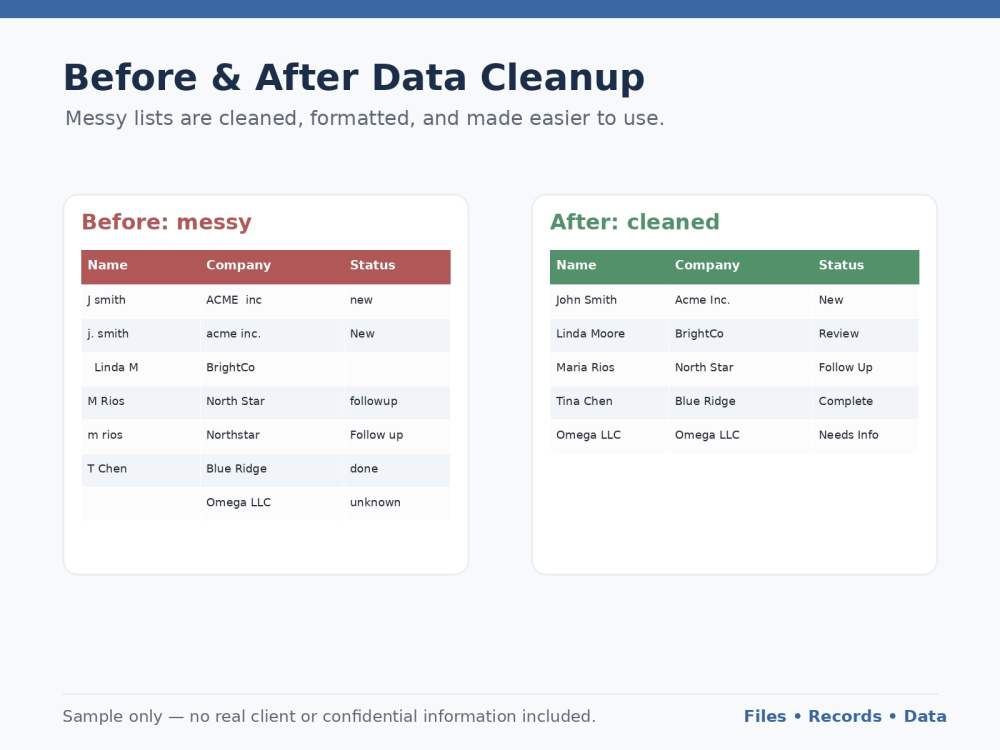Click the 'unknown' status cell
The width and height of the screenshot is (1000, 750).
(397, 503)
